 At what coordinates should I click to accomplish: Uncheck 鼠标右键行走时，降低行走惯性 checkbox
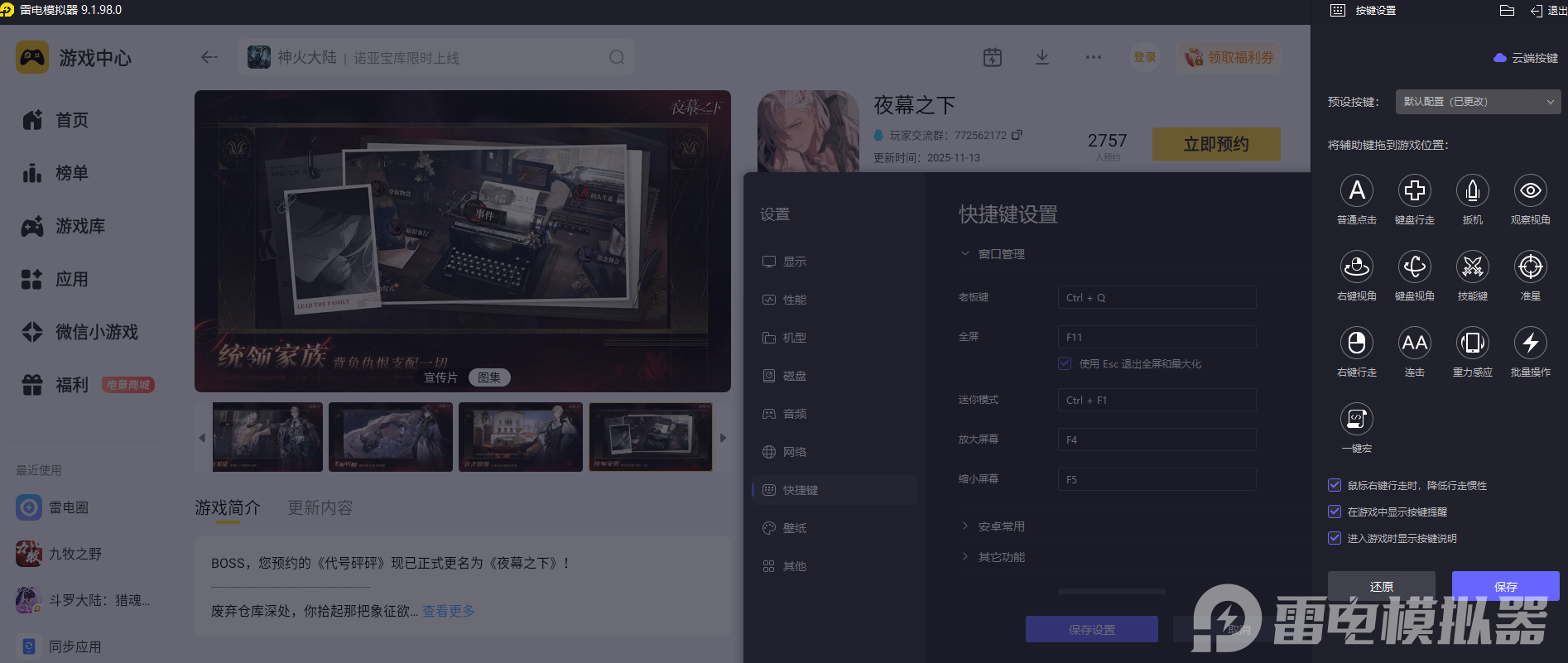click(x=1335, y=486)
